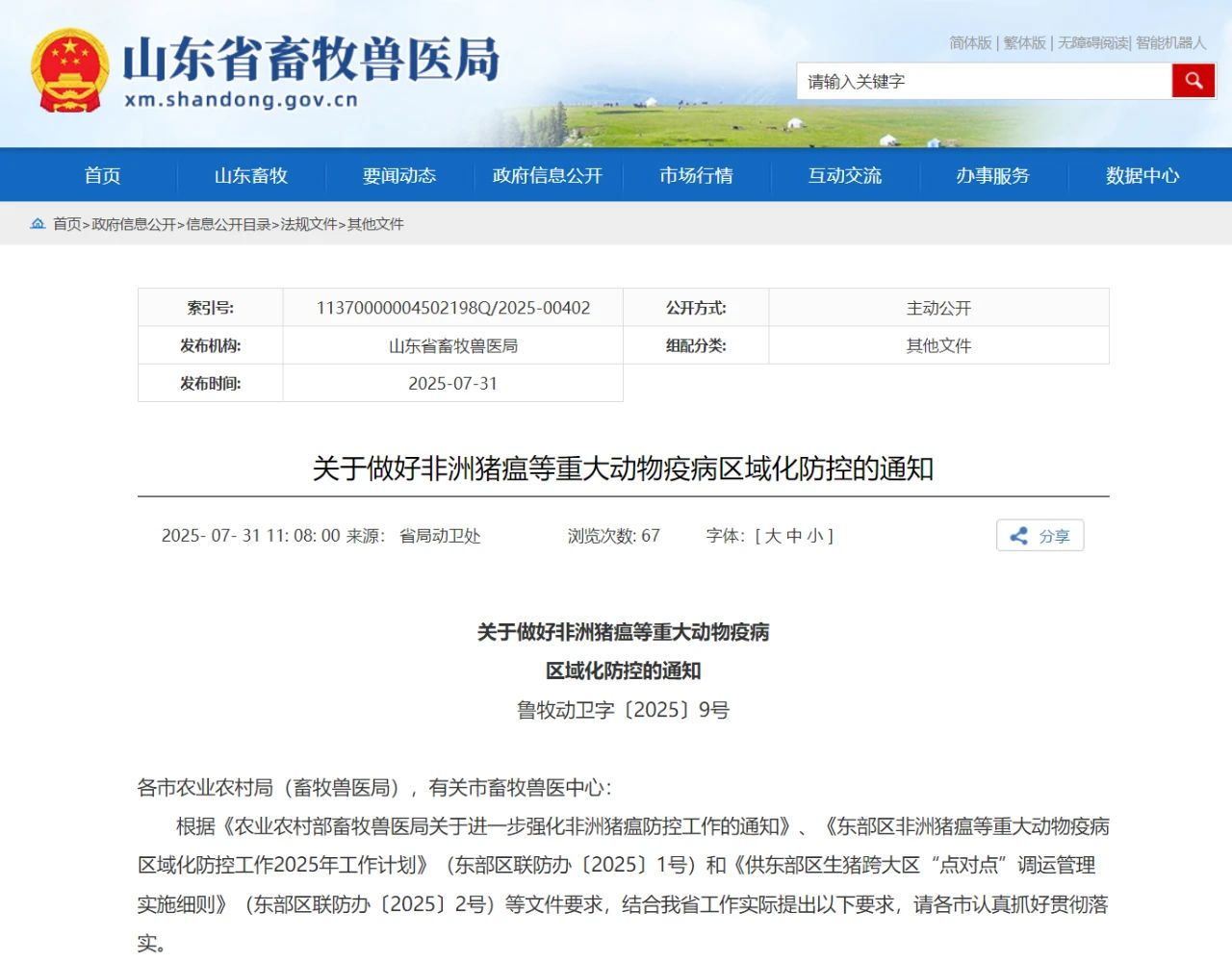Image resolution: width=1232 pixels, height=962 pixels.
Task: Click the 主动公开 table cell
Action: coord(938,308)
